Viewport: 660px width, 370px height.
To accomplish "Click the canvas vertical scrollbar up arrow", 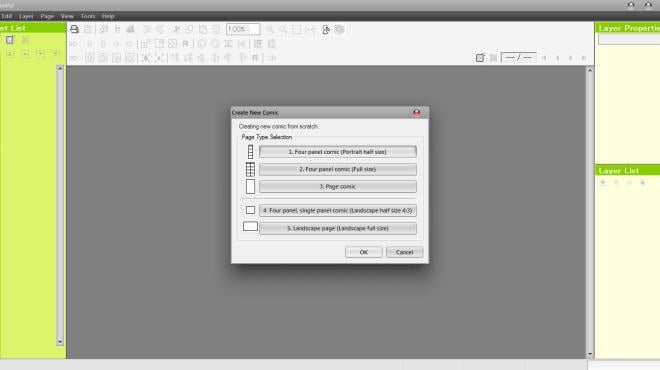I will point(590,70).
